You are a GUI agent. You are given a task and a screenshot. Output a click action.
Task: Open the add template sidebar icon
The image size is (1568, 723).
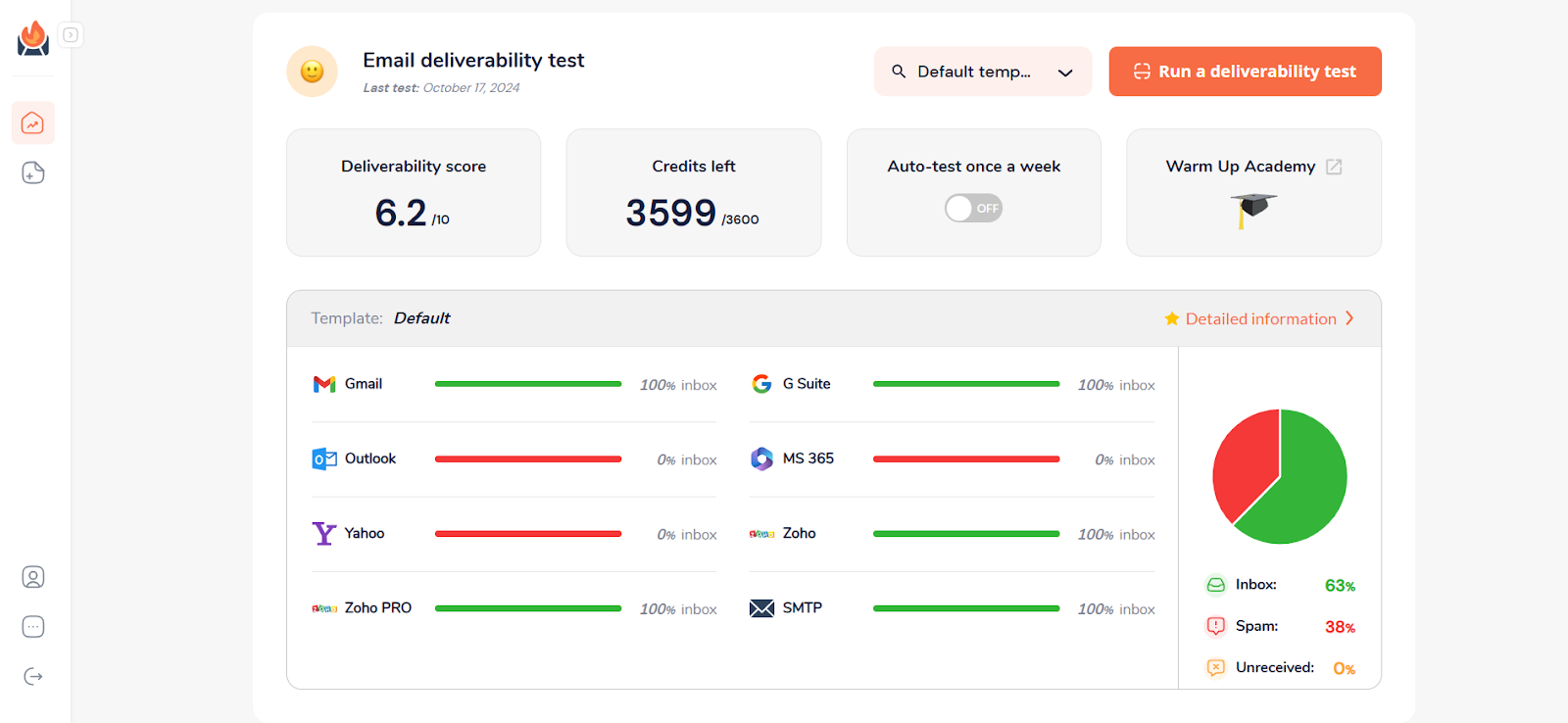33,173
